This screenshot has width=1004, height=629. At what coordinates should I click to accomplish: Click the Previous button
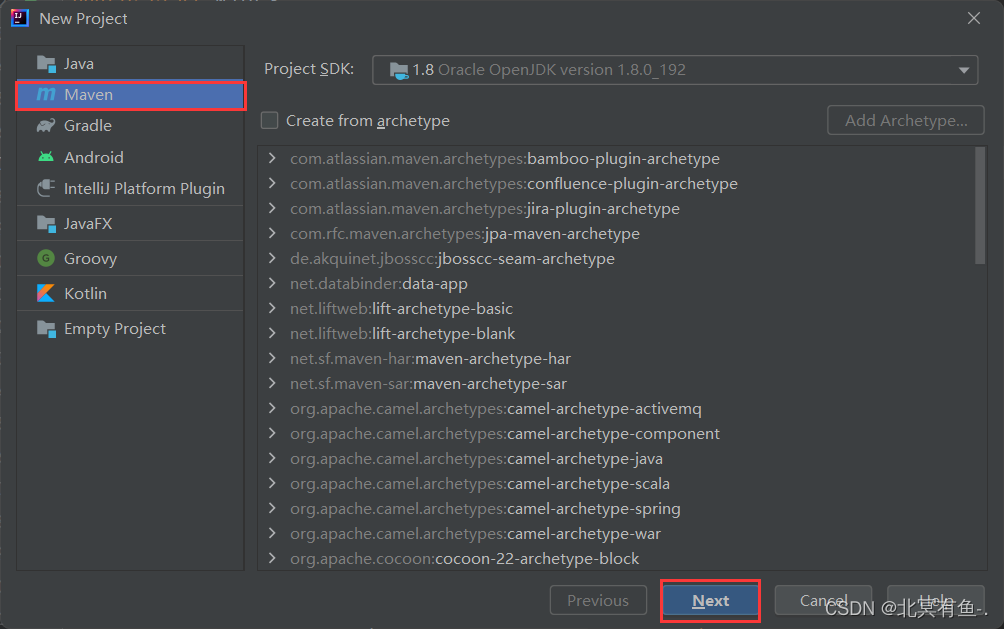coord(598,600)
